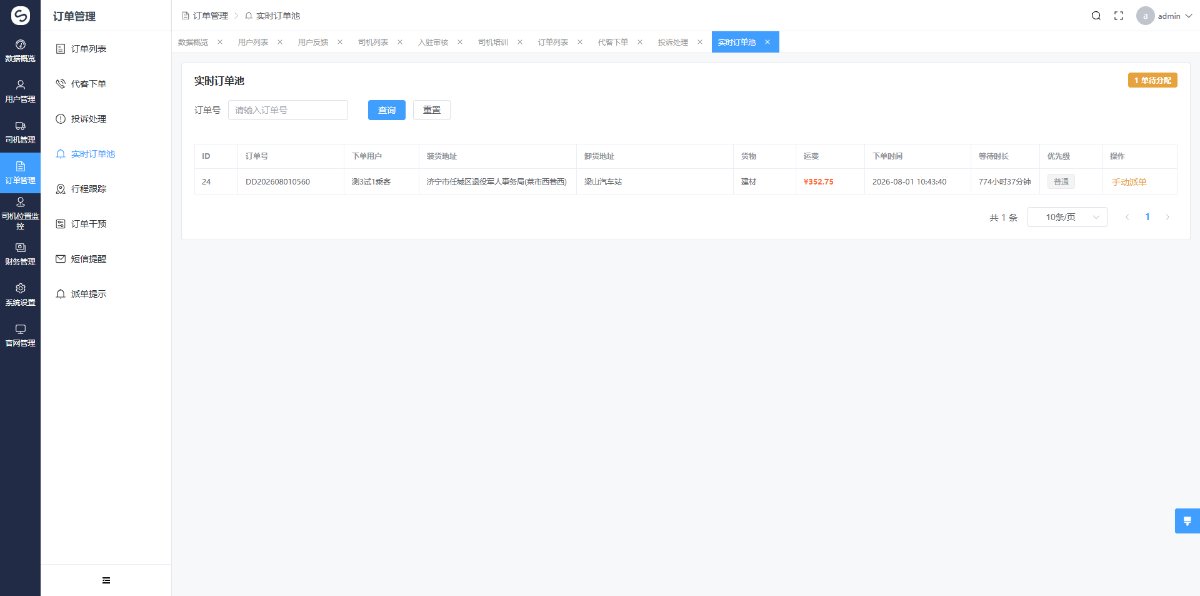
Task: Switch to the 用户列表 tab
Action: click(253, 42)
